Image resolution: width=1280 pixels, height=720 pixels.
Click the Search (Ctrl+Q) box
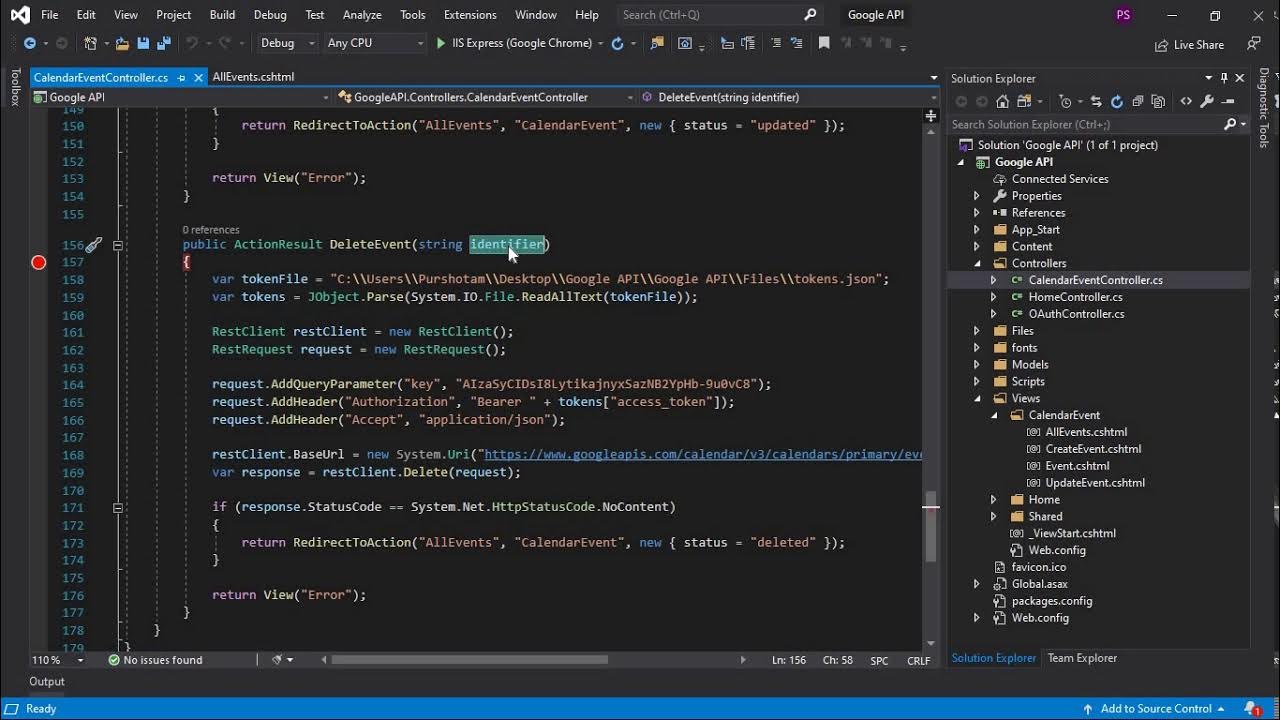[720, 15]
